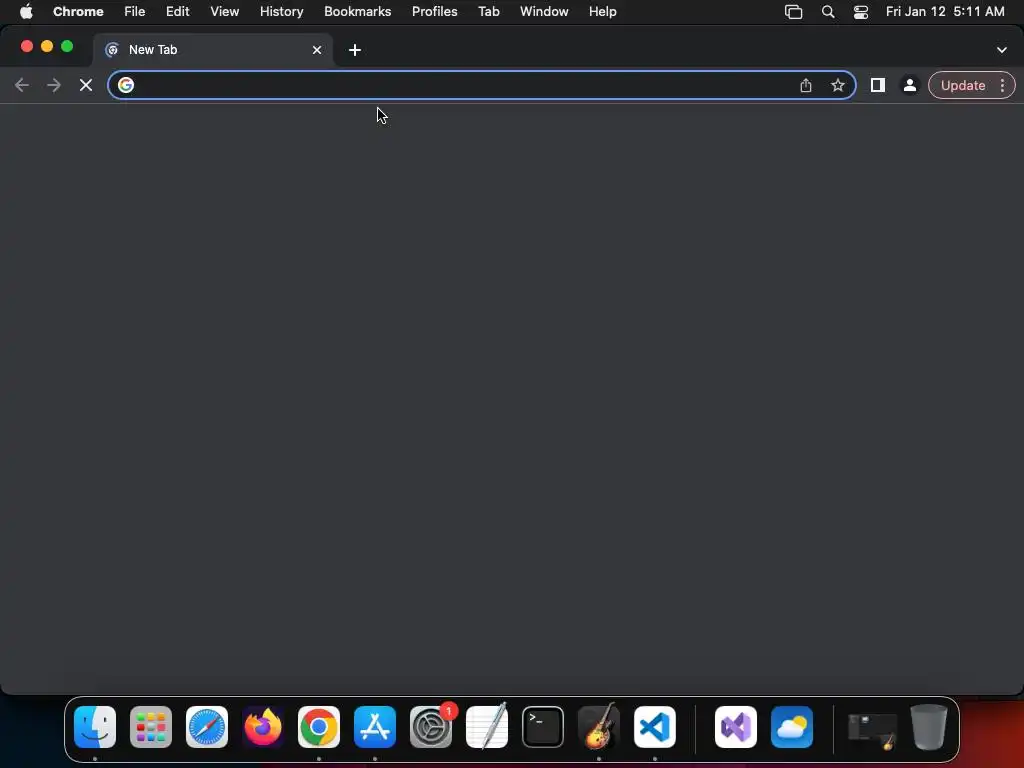1024x768 pixels.
Task: Open Launchpad from the Dock
Action: tap(151, 727)
